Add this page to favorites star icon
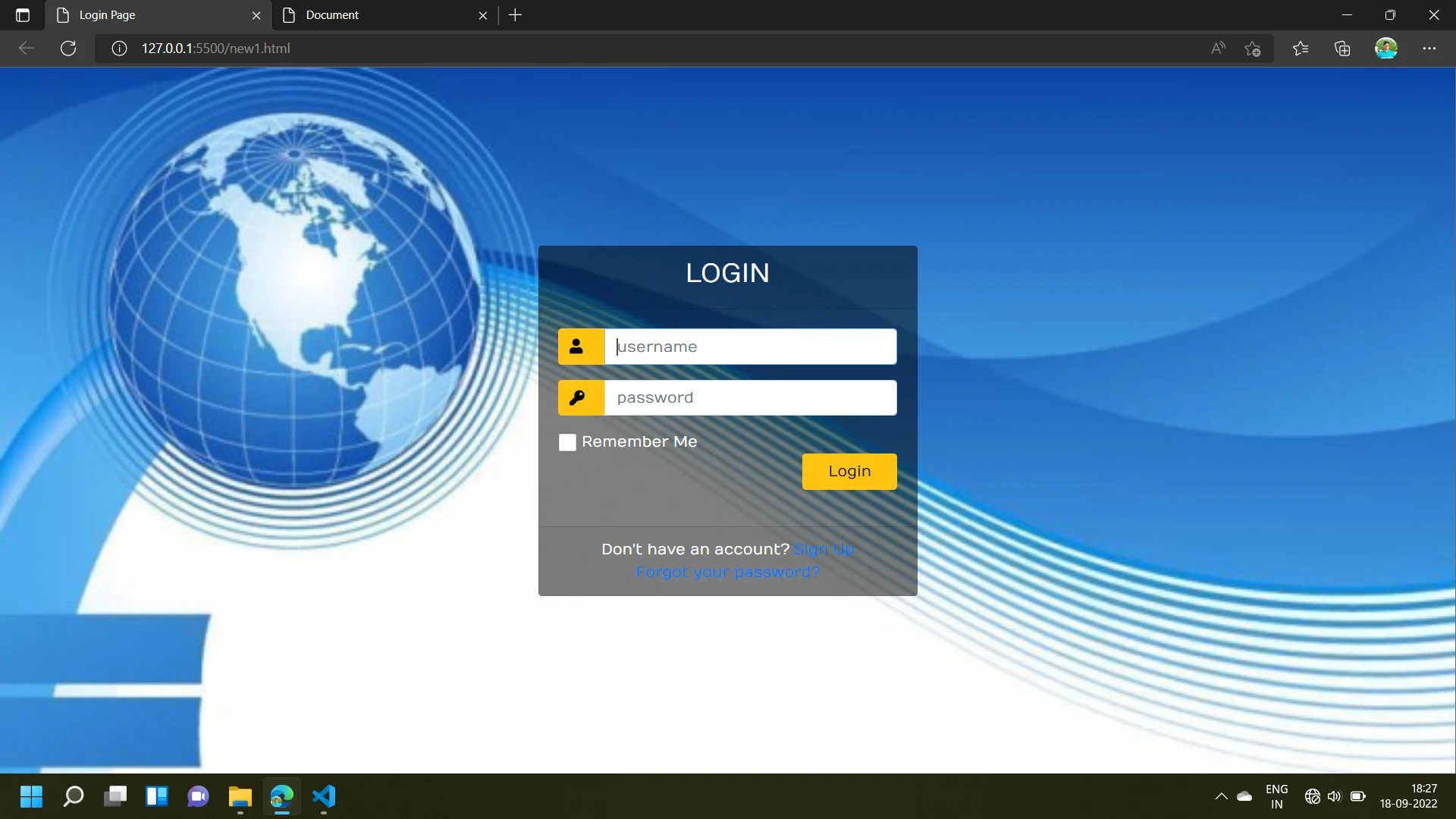This screenshot has width=1456, height=819. tap(1253, 49)
